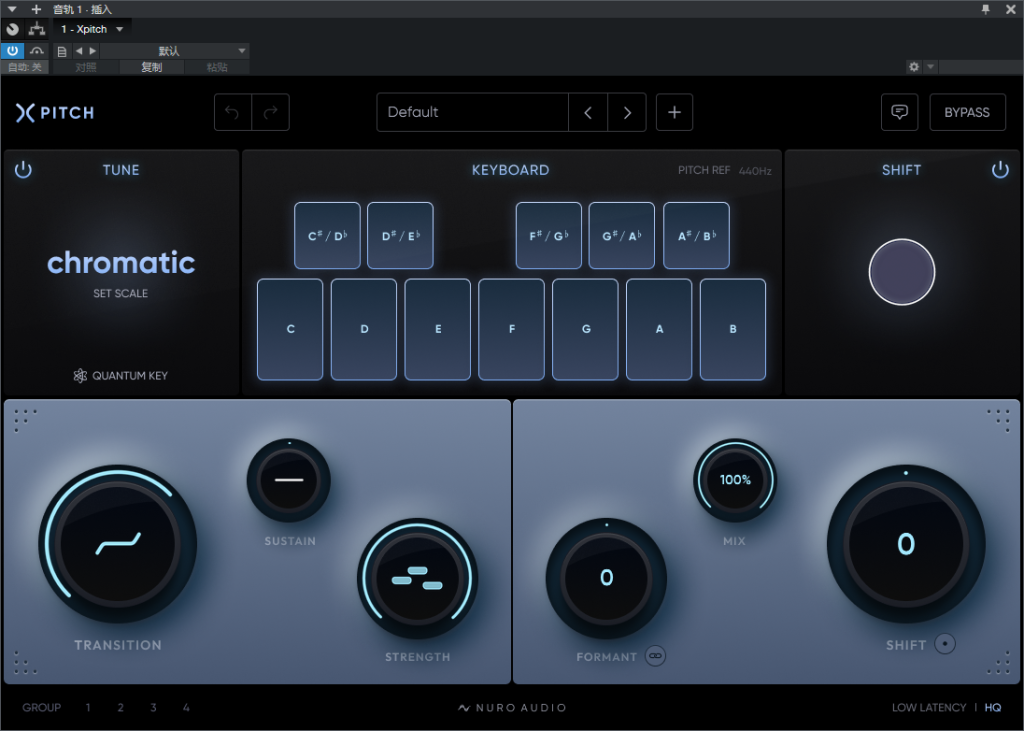Toggle the FORMANT link icon

pos(656,656)
